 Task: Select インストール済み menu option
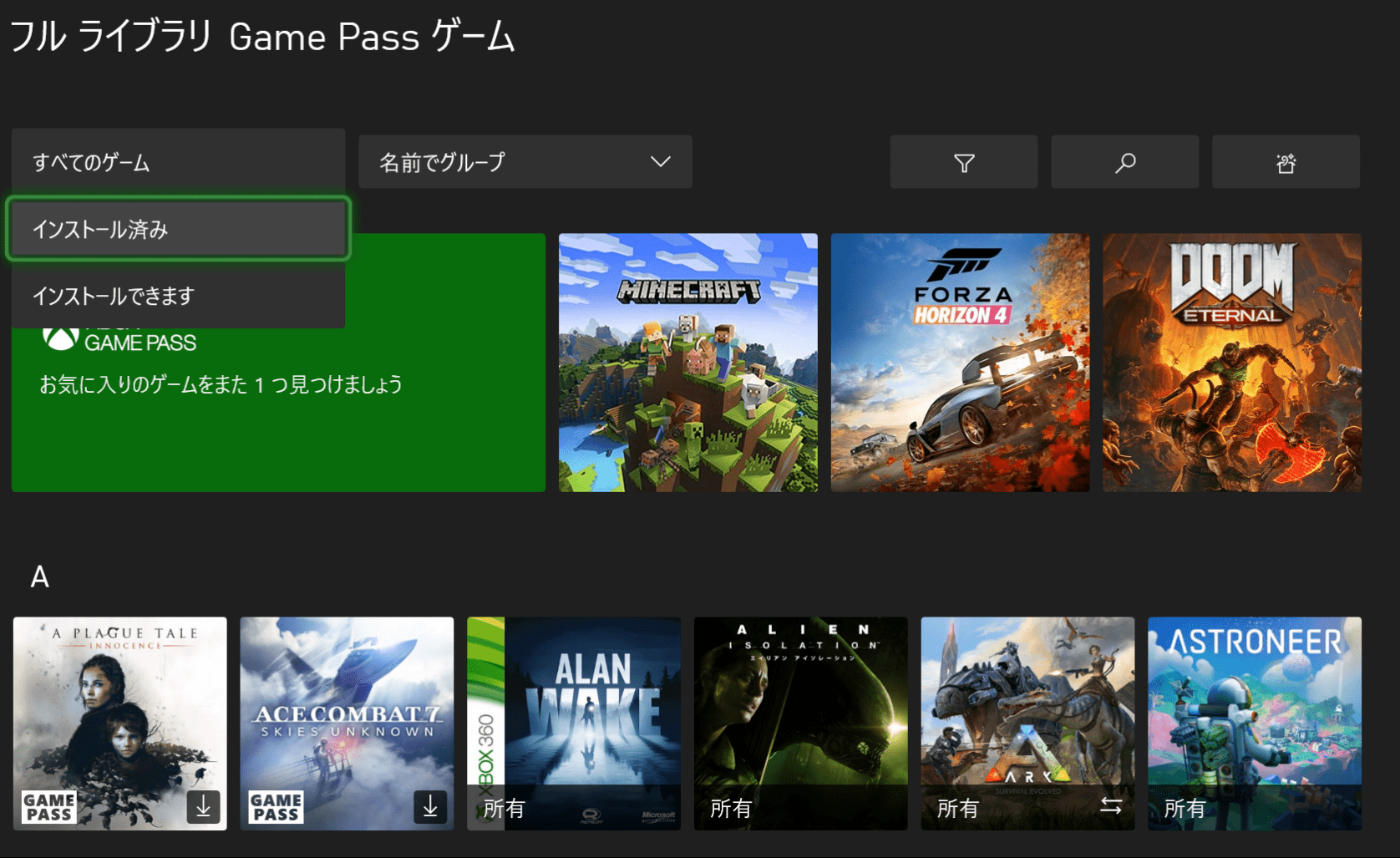click(x=178, y=229)
